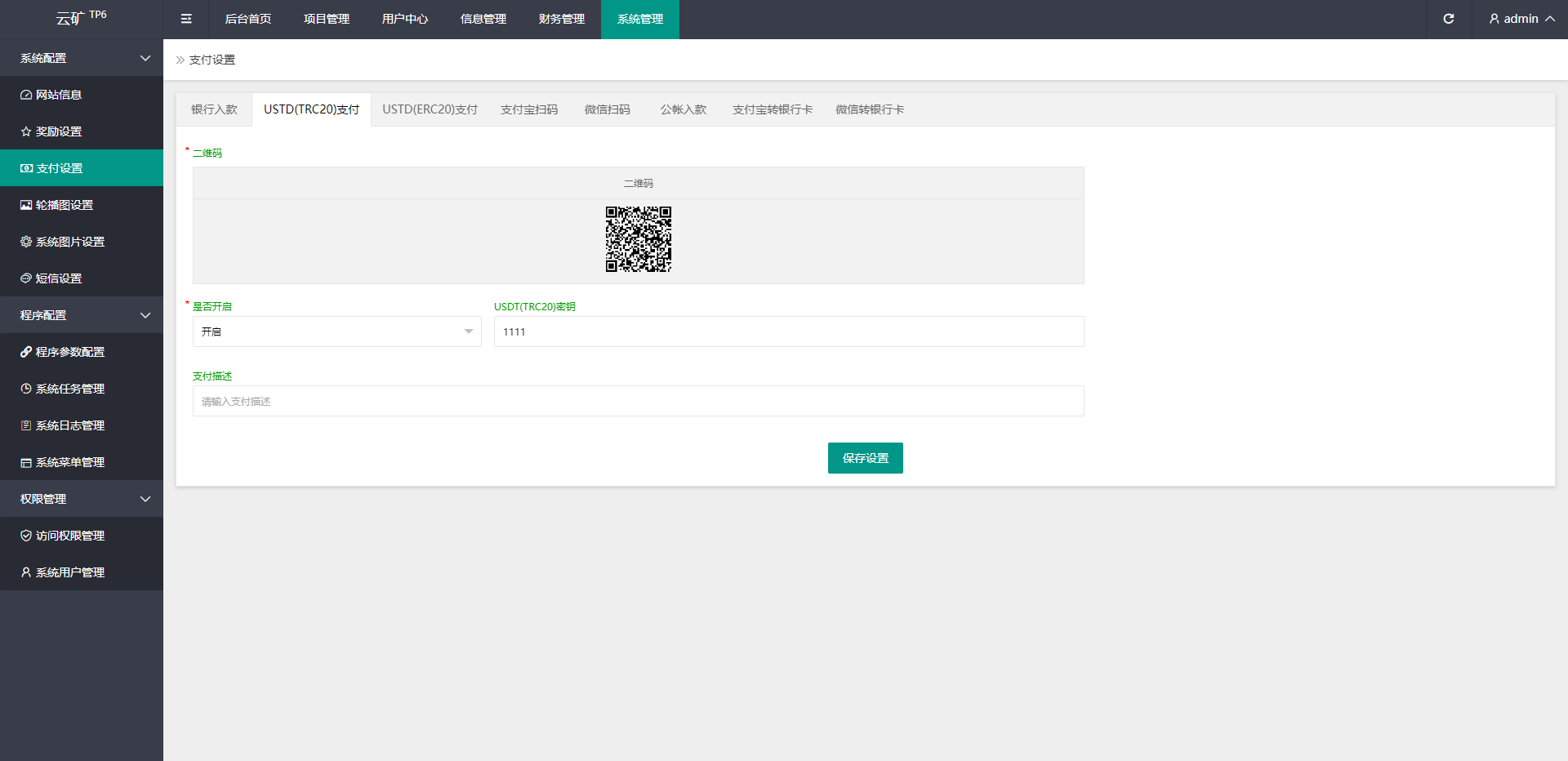Click the 二维码 table header cell
This screenshot has height=761, width=1568.
tap(639, 183)
